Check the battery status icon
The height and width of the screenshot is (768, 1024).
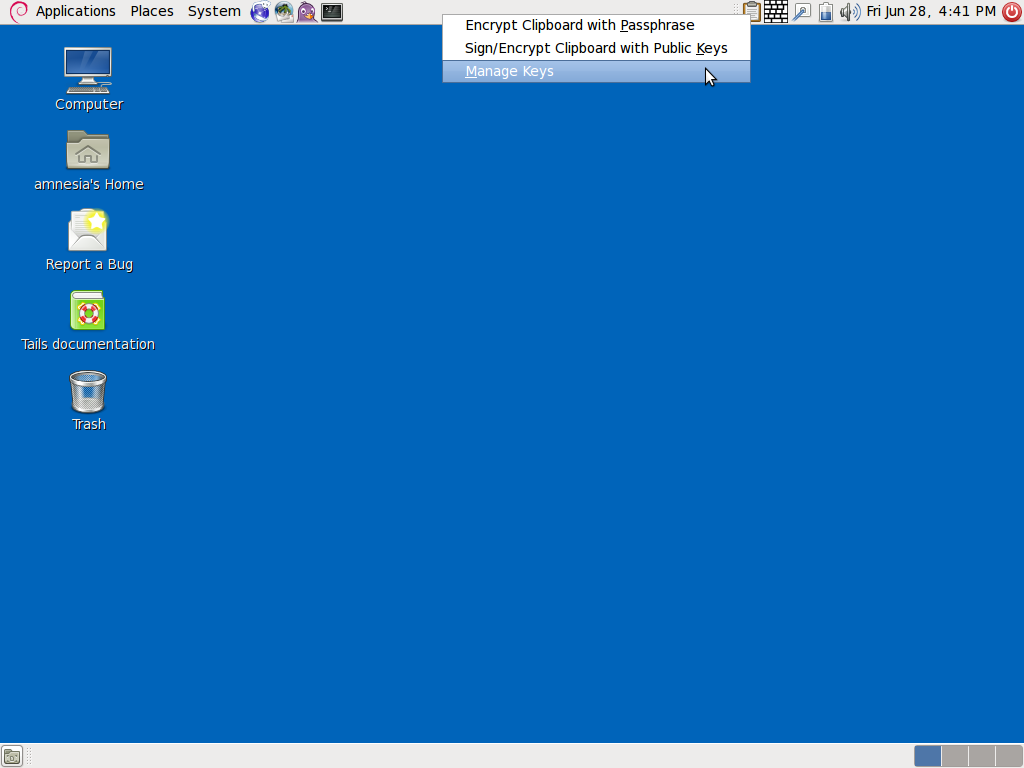[x=825, y=12]
